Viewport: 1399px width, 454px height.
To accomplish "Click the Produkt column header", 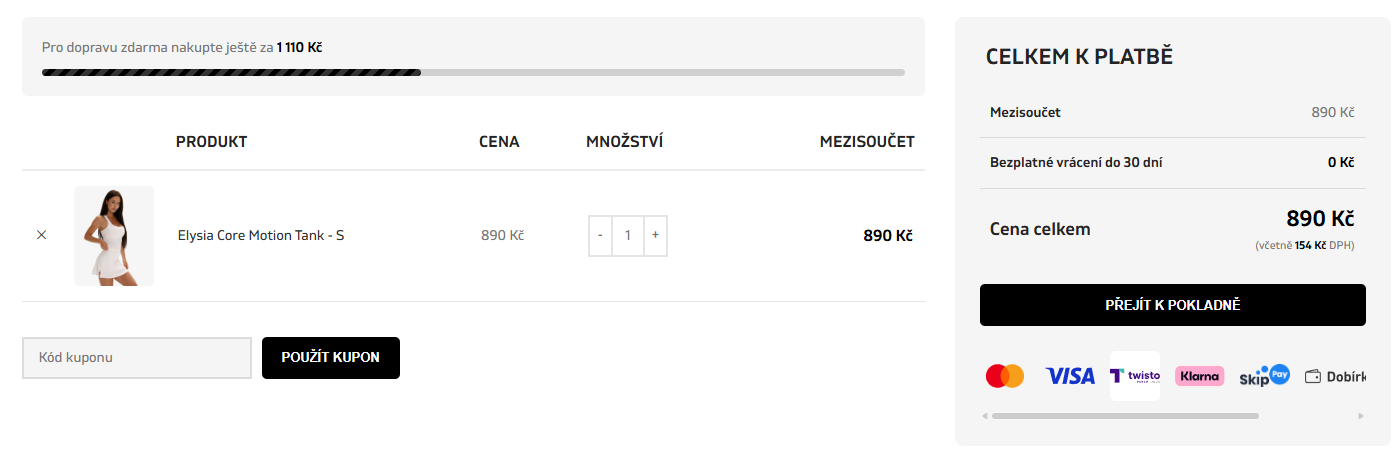I will coord(211,142).
